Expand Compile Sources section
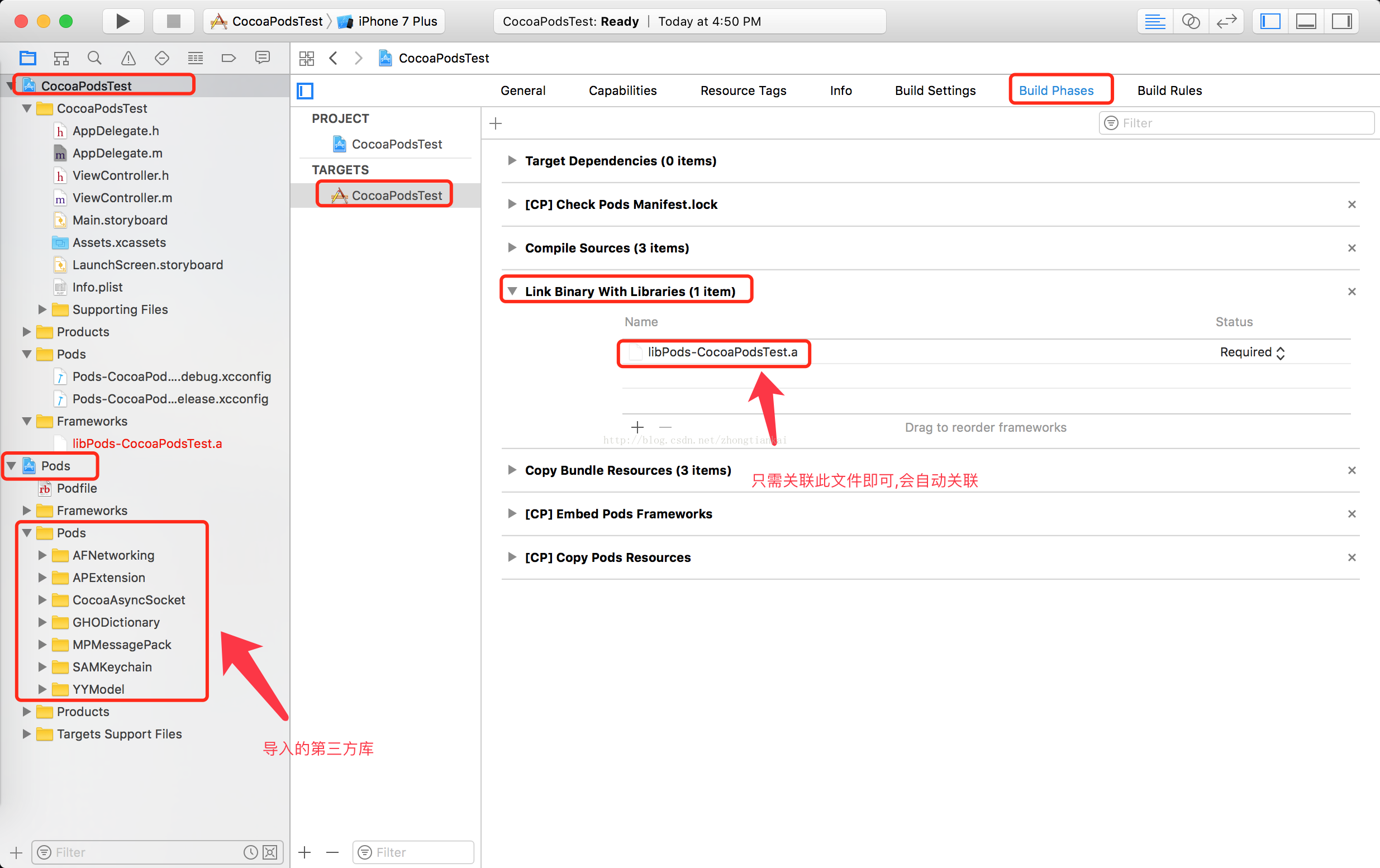This screenshot has width=1380, height=868. pyautogui.click(x=512, y=248)
